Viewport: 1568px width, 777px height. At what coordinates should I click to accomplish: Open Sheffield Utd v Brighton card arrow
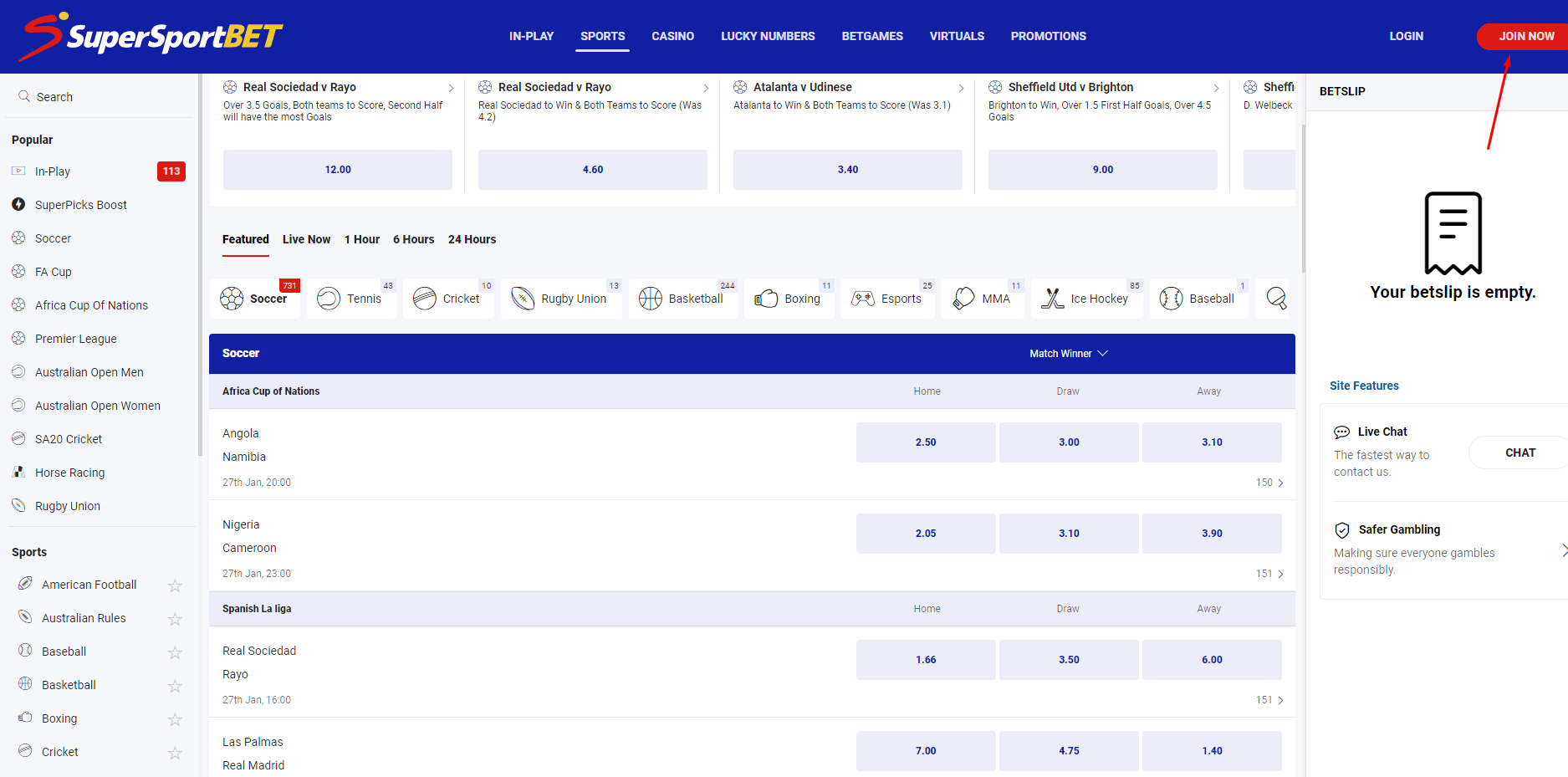click(1216, 88)
